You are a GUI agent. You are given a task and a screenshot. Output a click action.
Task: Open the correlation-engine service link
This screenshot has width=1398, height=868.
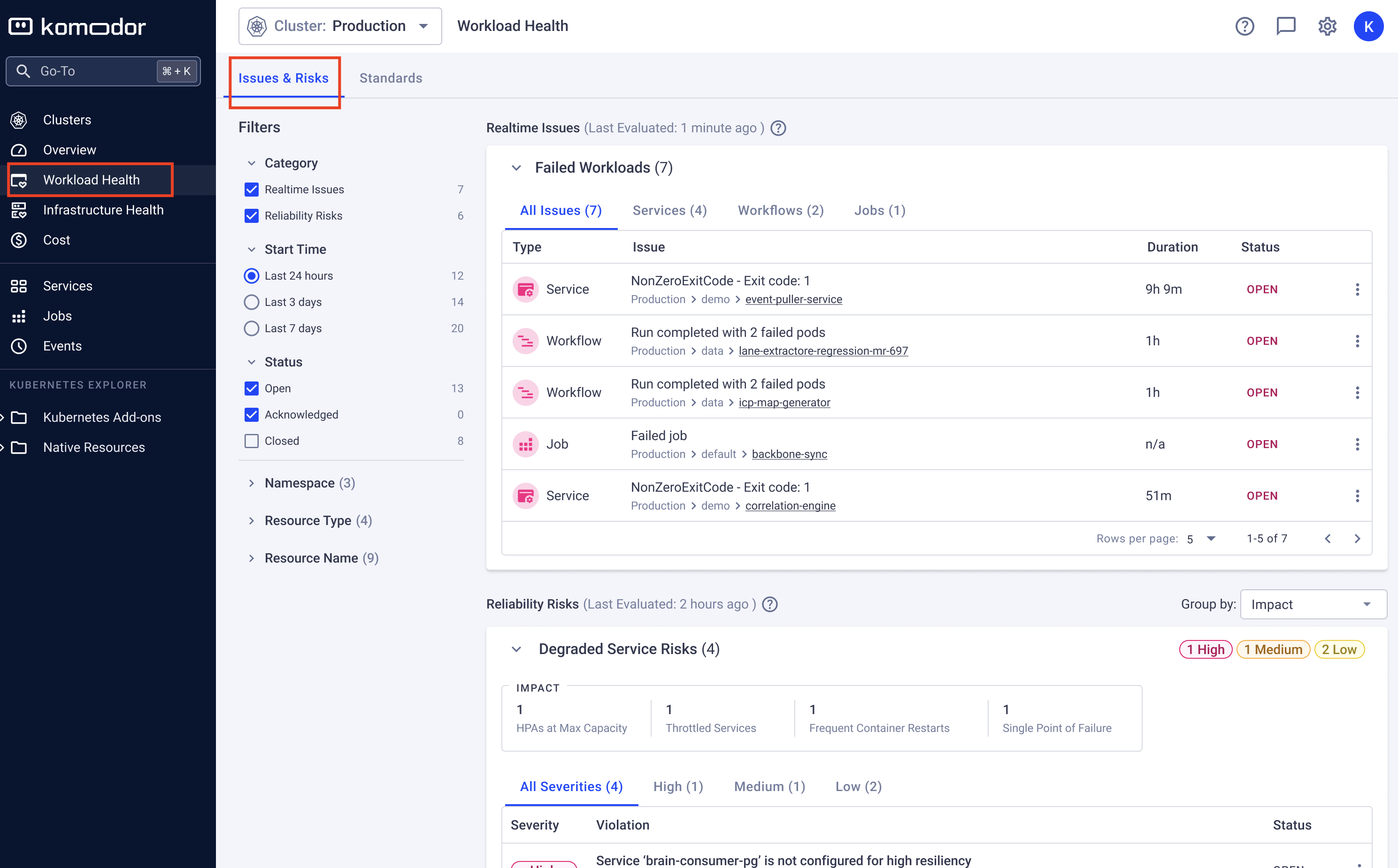coord(791,506)
